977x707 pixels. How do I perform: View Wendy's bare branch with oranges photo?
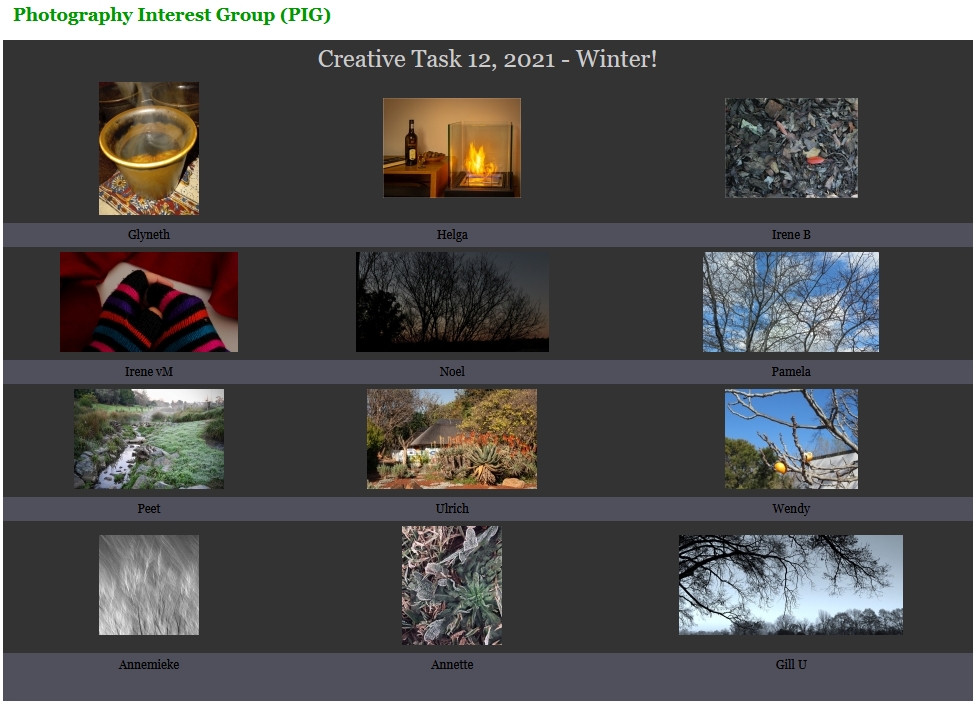point(791,439)
